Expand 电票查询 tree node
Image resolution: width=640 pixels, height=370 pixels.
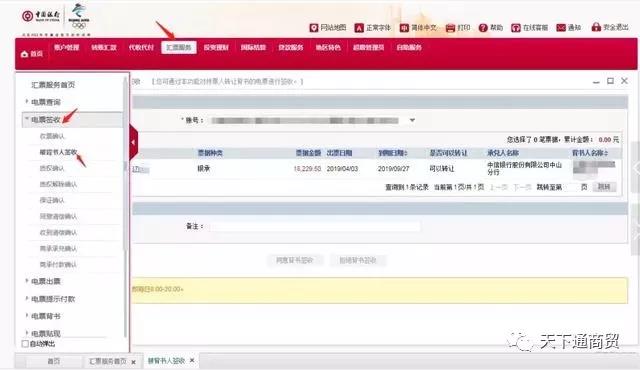point(27,101)
